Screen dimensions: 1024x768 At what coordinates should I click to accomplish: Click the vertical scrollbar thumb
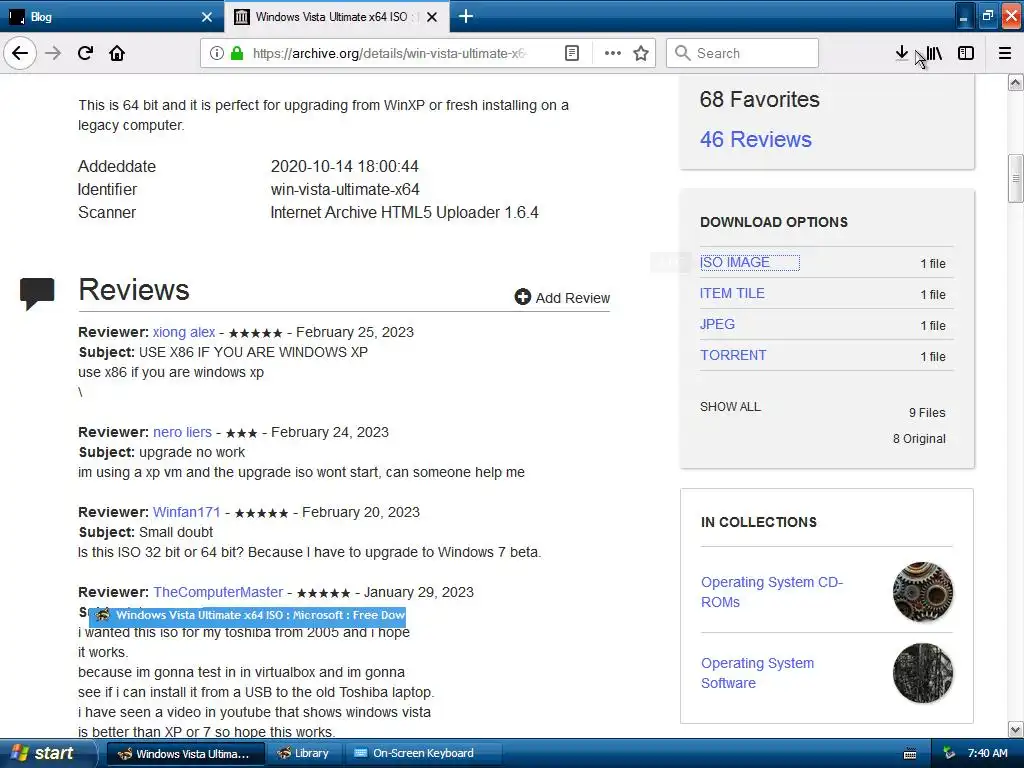point(1016,179)
